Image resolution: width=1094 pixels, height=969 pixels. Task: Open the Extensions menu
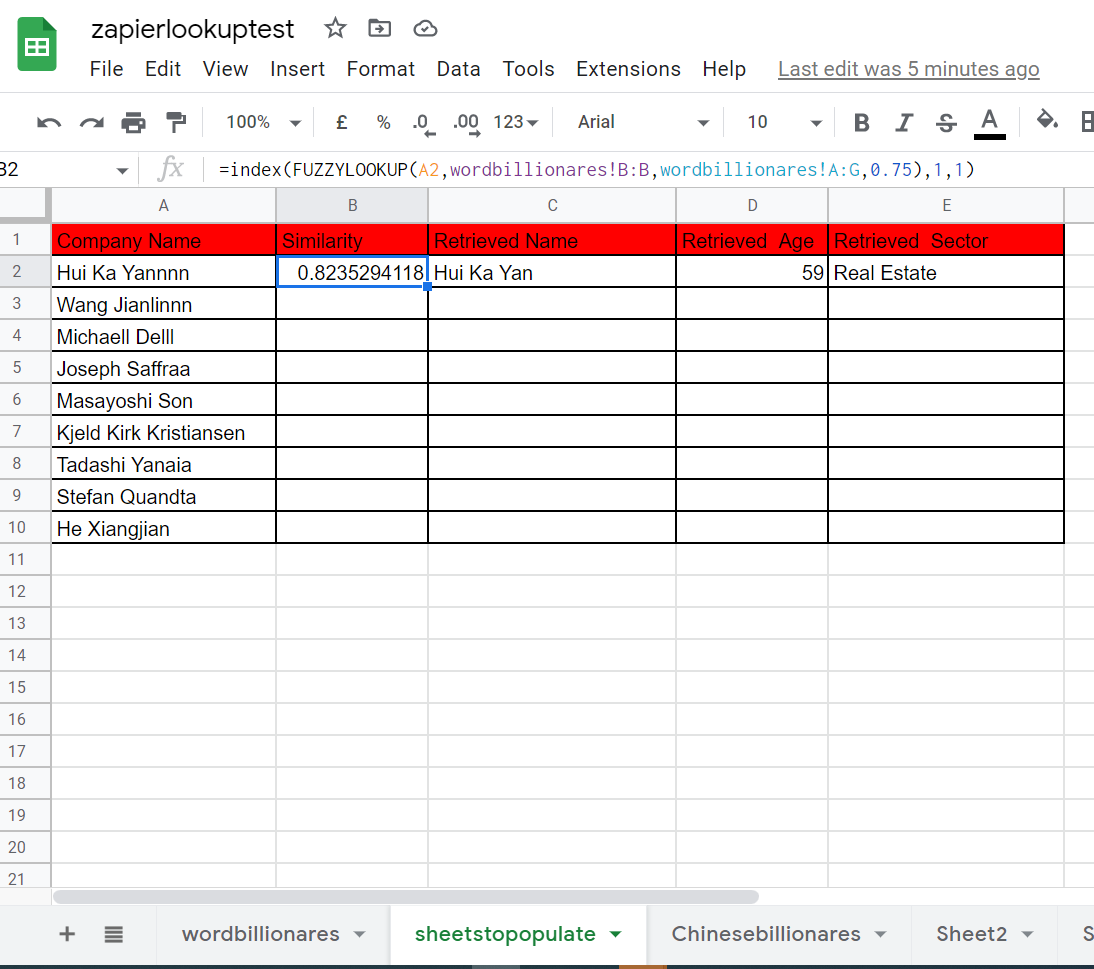[628, 68]
